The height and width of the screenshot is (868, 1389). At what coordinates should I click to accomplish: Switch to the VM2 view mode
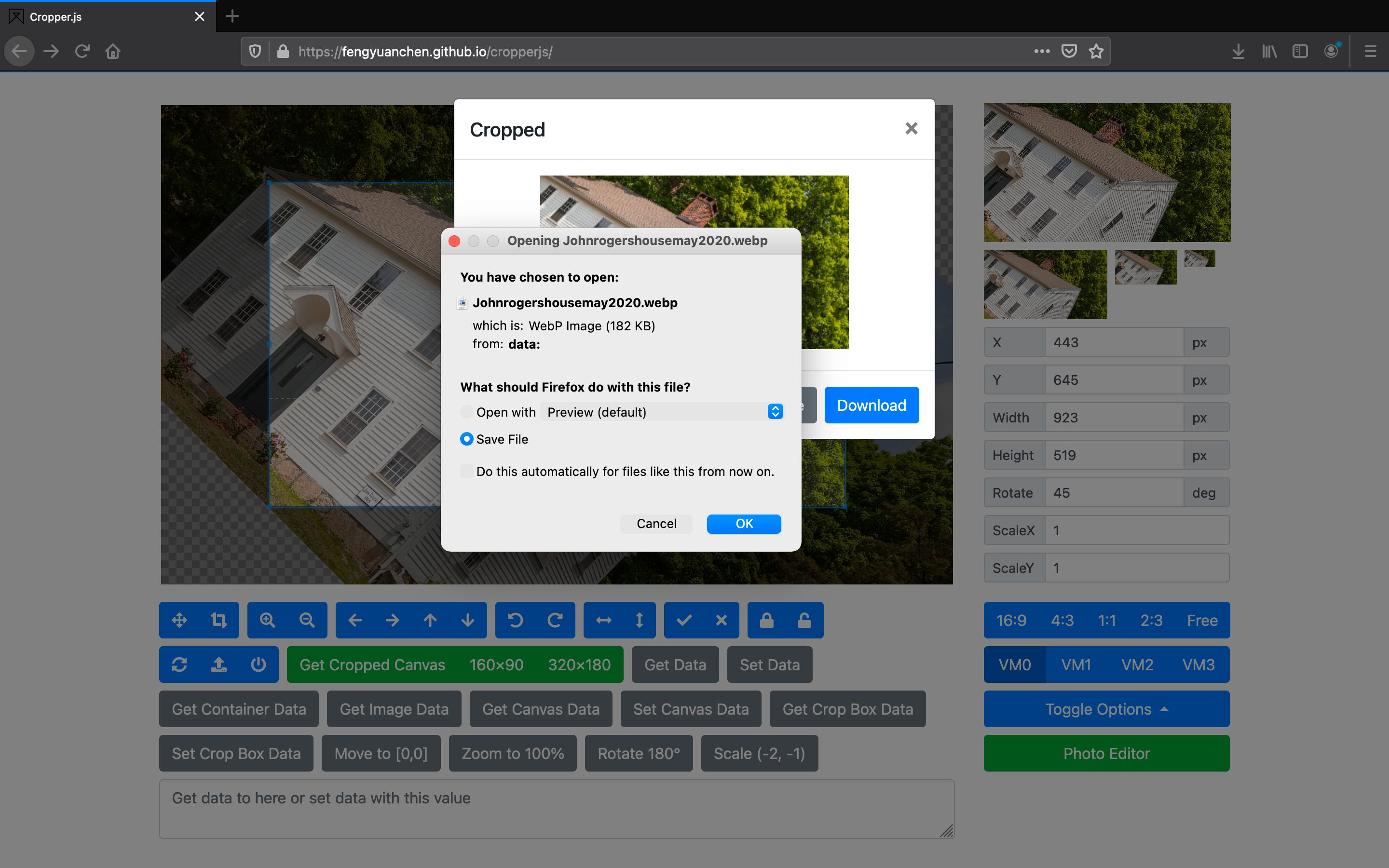click(x=1137, y=664)
